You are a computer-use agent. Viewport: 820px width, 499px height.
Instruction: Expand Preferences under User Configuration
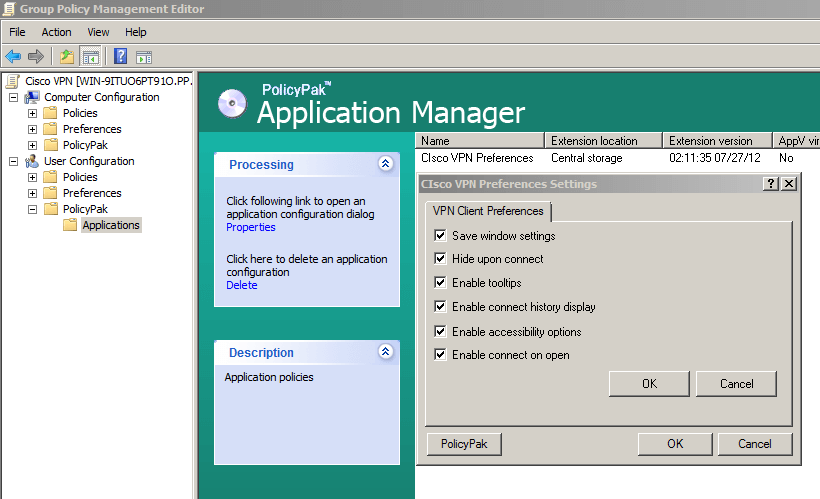[x=32, y=194]
